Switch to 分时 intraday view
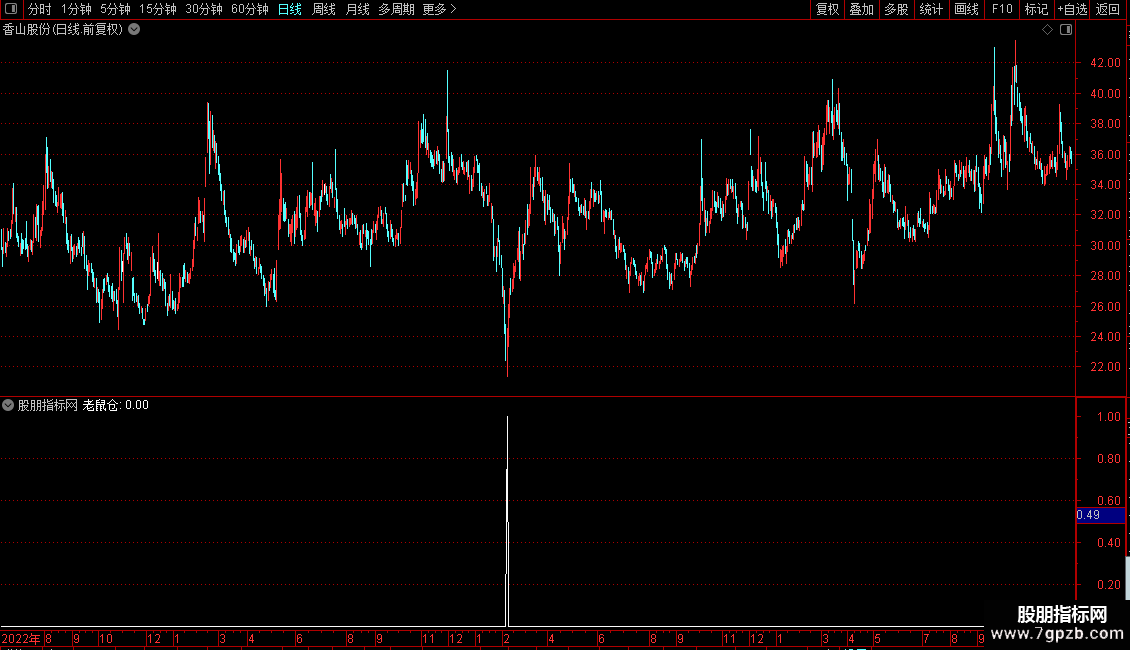Image resolution: width=1130 pixels, height=650 pixels. pos(40,9)
